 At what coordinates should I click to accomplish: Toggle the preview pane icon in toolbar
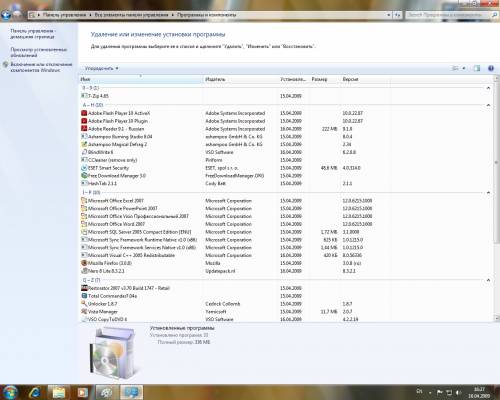[x=477, y=68]
